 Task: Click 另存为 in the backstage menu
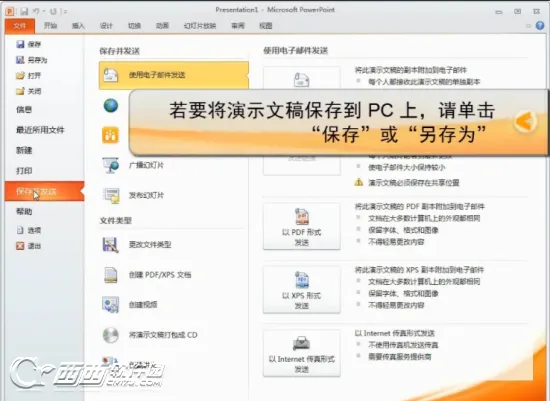coord(32,60)
